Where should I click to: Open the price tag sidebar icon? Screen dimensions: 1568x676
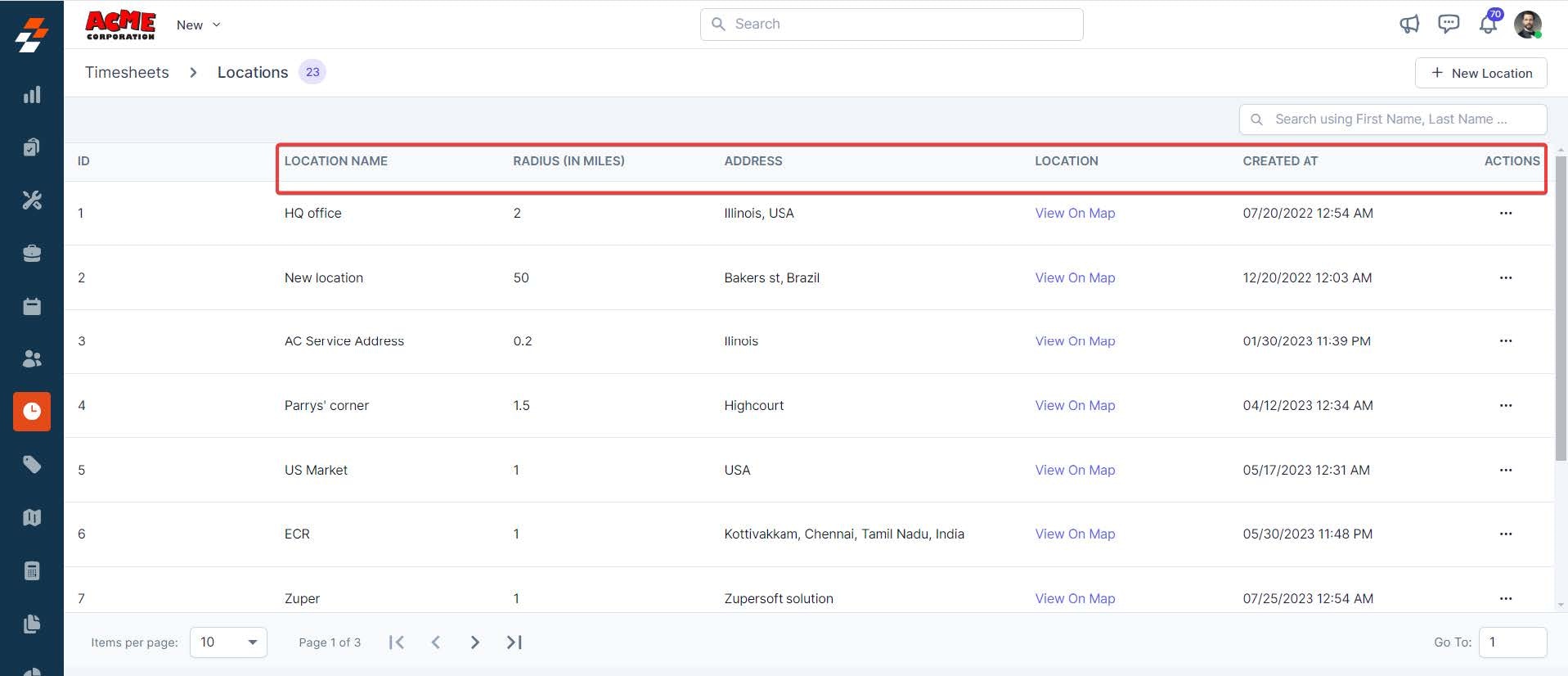pos(32,465)
